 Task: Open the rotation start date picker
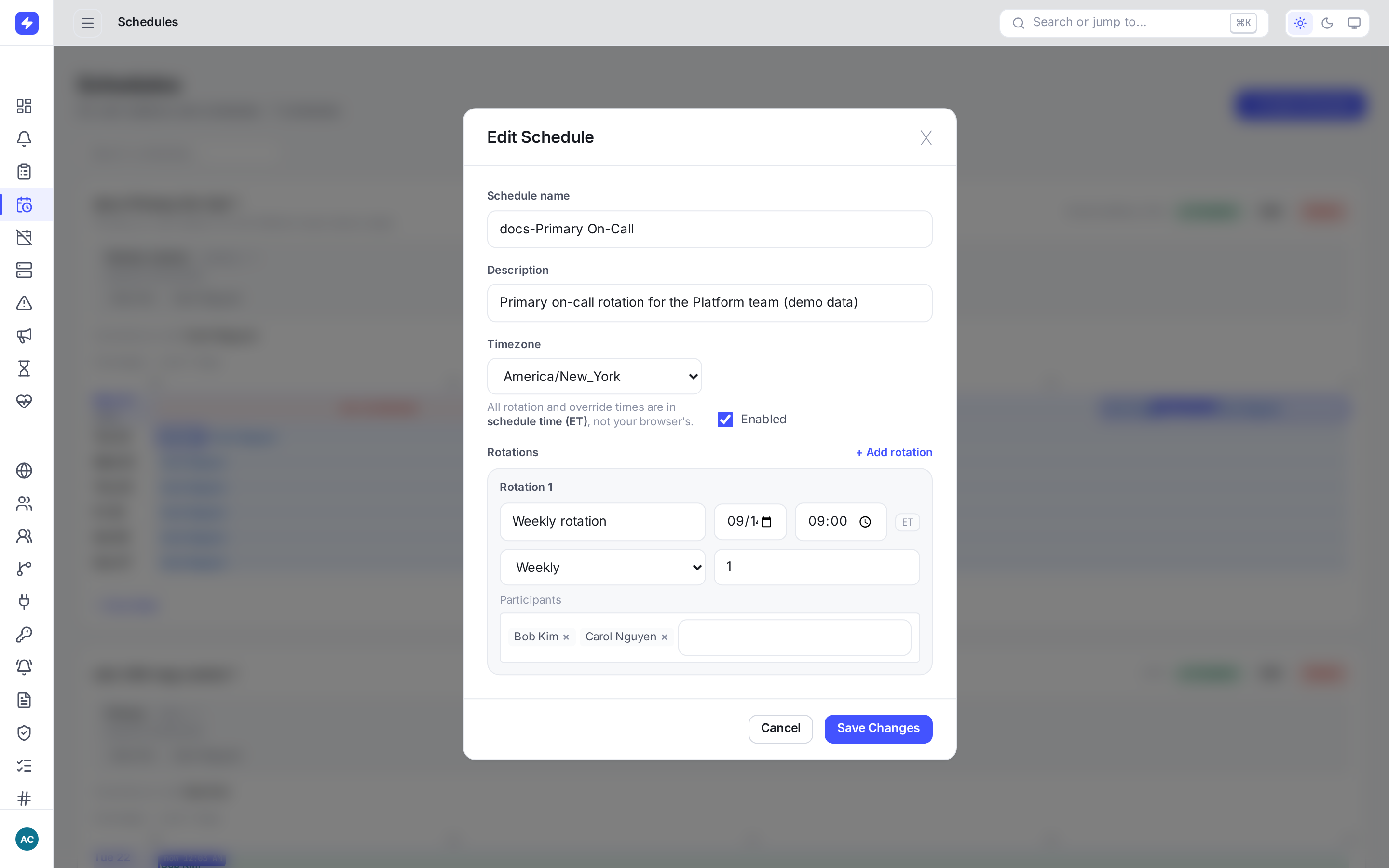click(767, 522)
